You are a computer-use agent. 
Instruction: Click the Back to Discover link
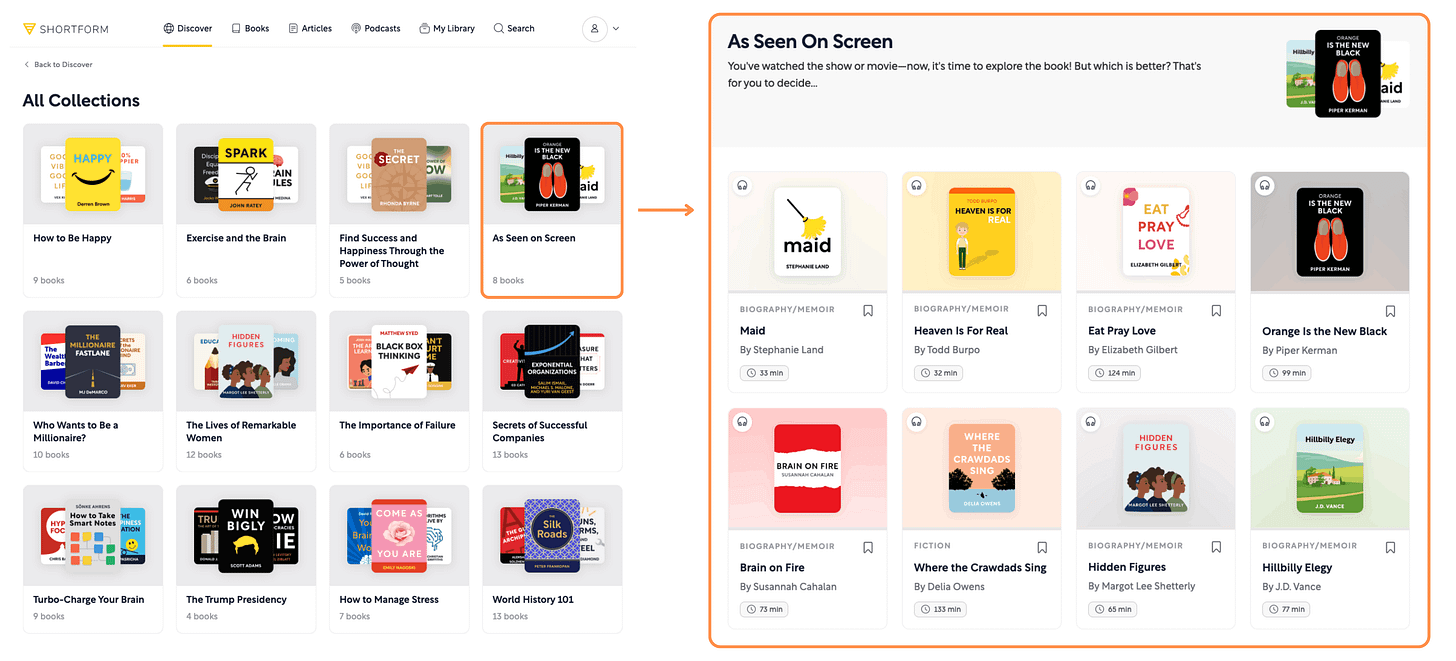coord(58,64)
